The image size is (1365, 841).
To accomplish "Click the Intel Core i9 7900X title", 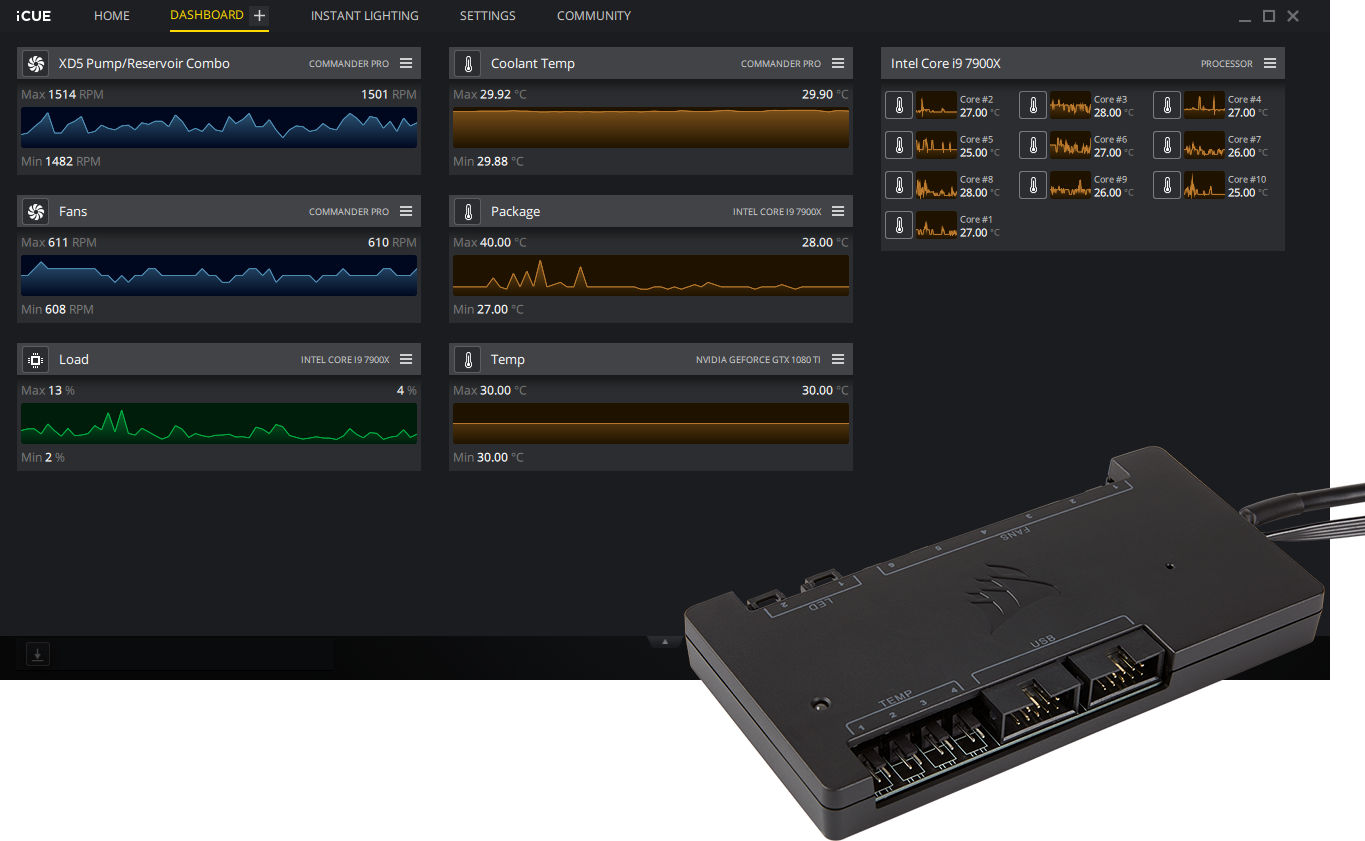I will [x=946, y=63].
